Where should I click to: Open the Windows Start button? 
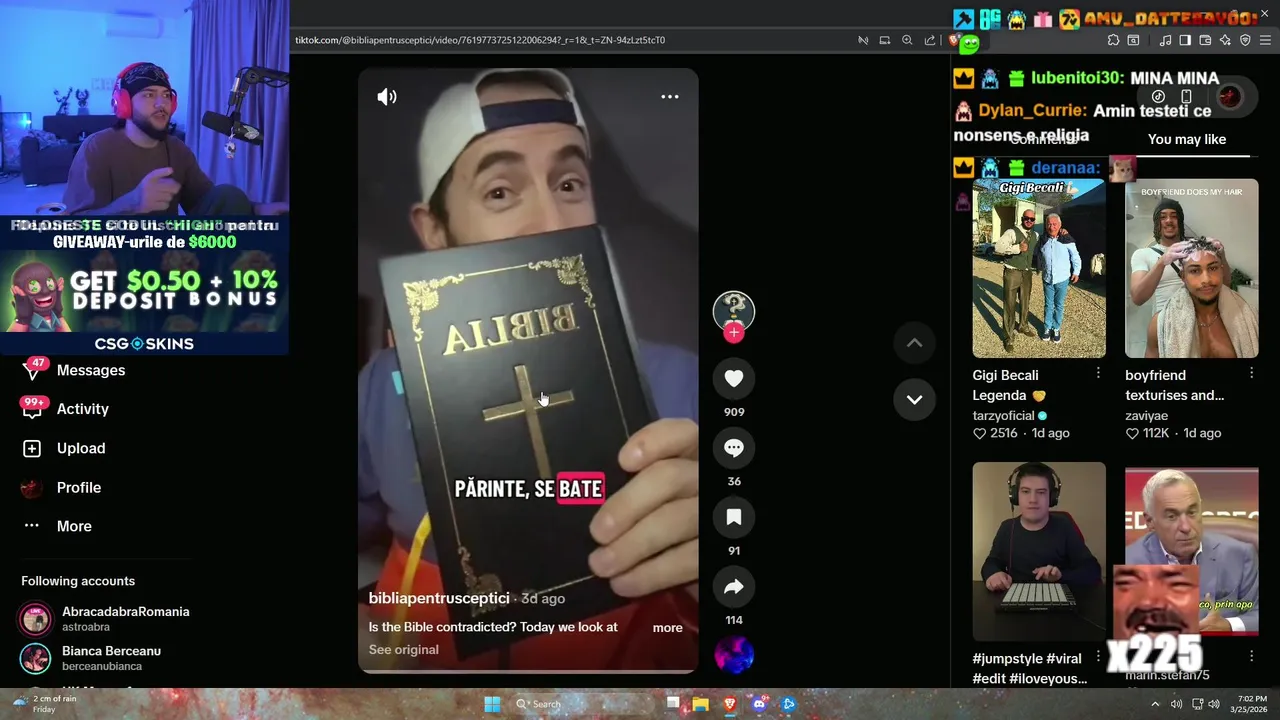tap(492, 704)
